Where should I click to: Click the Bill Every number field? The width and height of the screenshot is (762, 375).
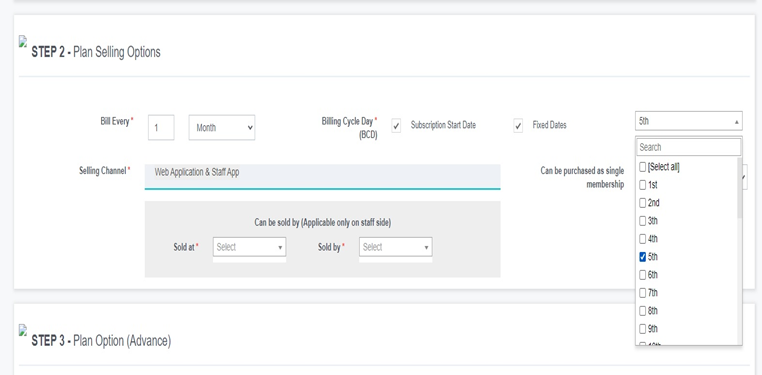161,128
